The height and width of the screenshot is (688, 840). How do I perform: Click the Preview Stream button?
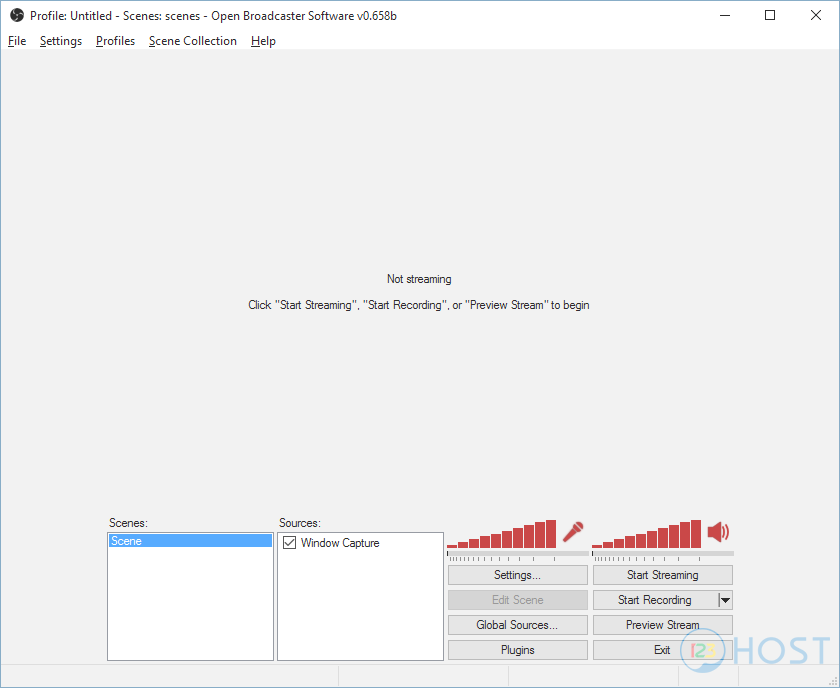663,625
